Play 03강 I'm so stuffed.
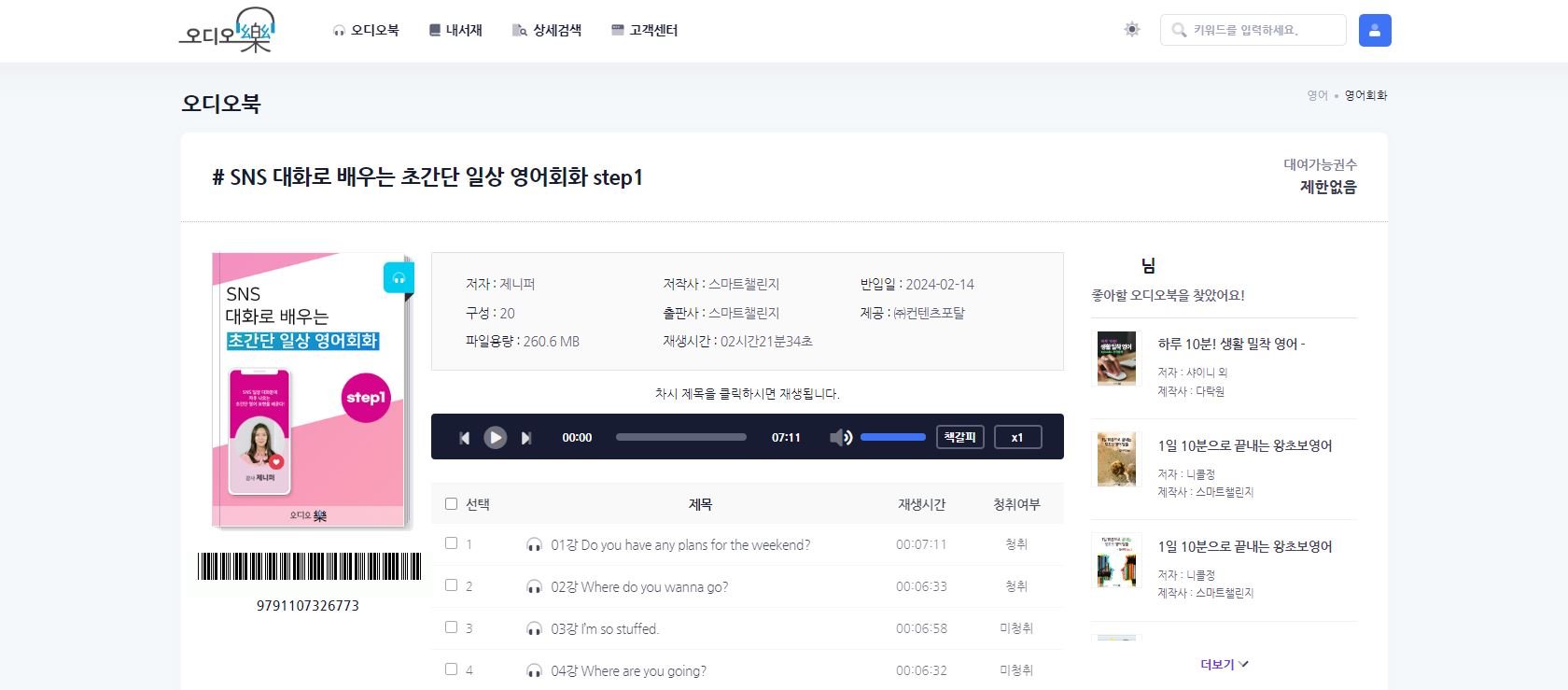The width and height of the screenshot is (1568, 690). pyautogui.click(x=605, y=629)
